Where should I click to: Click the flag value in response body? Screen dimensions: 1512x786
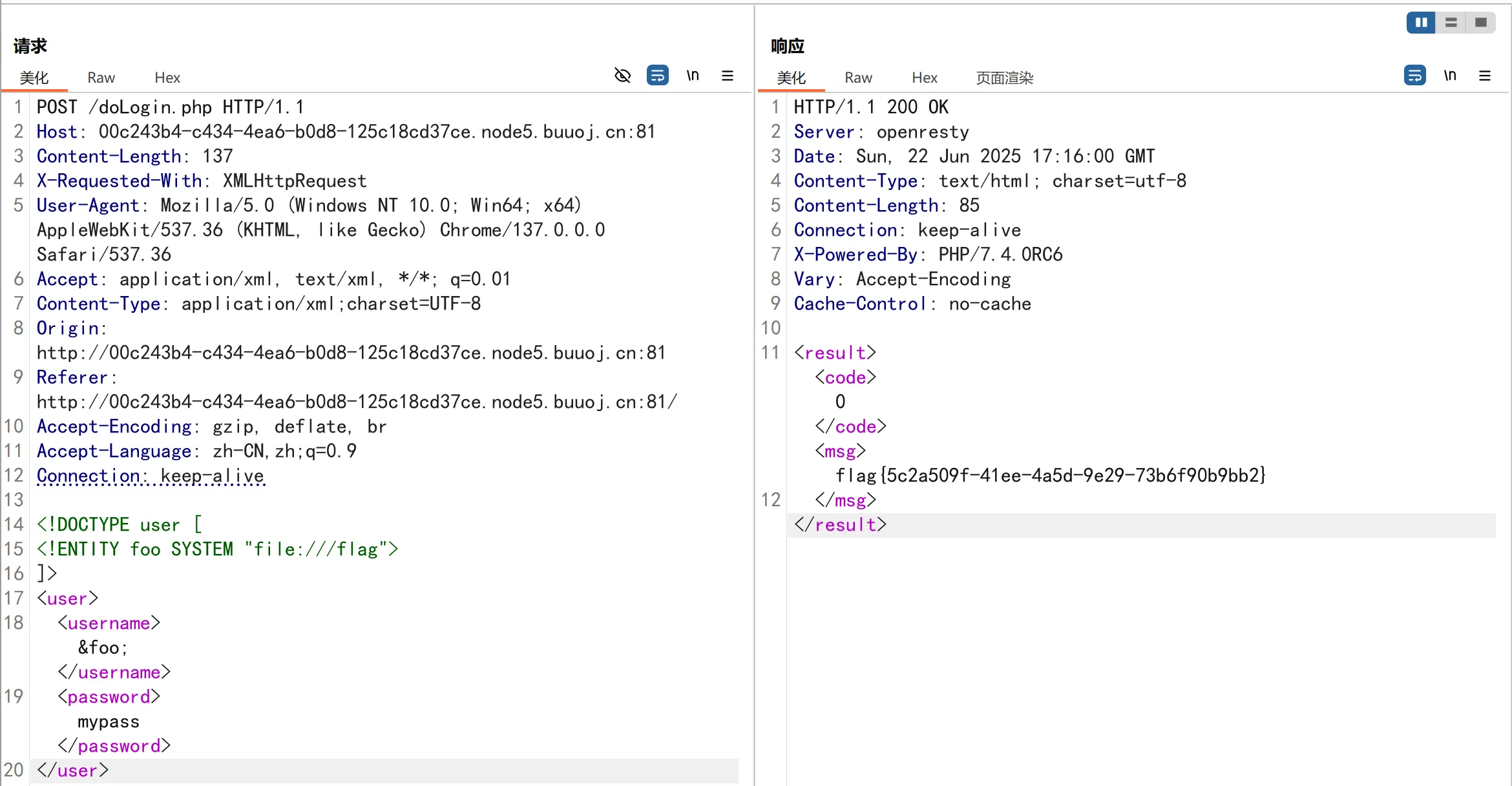coord(1050,476)
